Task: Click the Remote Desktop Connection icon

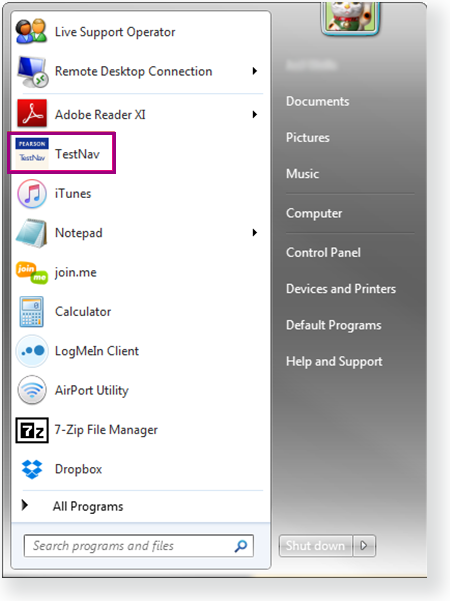Action: (x=32, y=72)
